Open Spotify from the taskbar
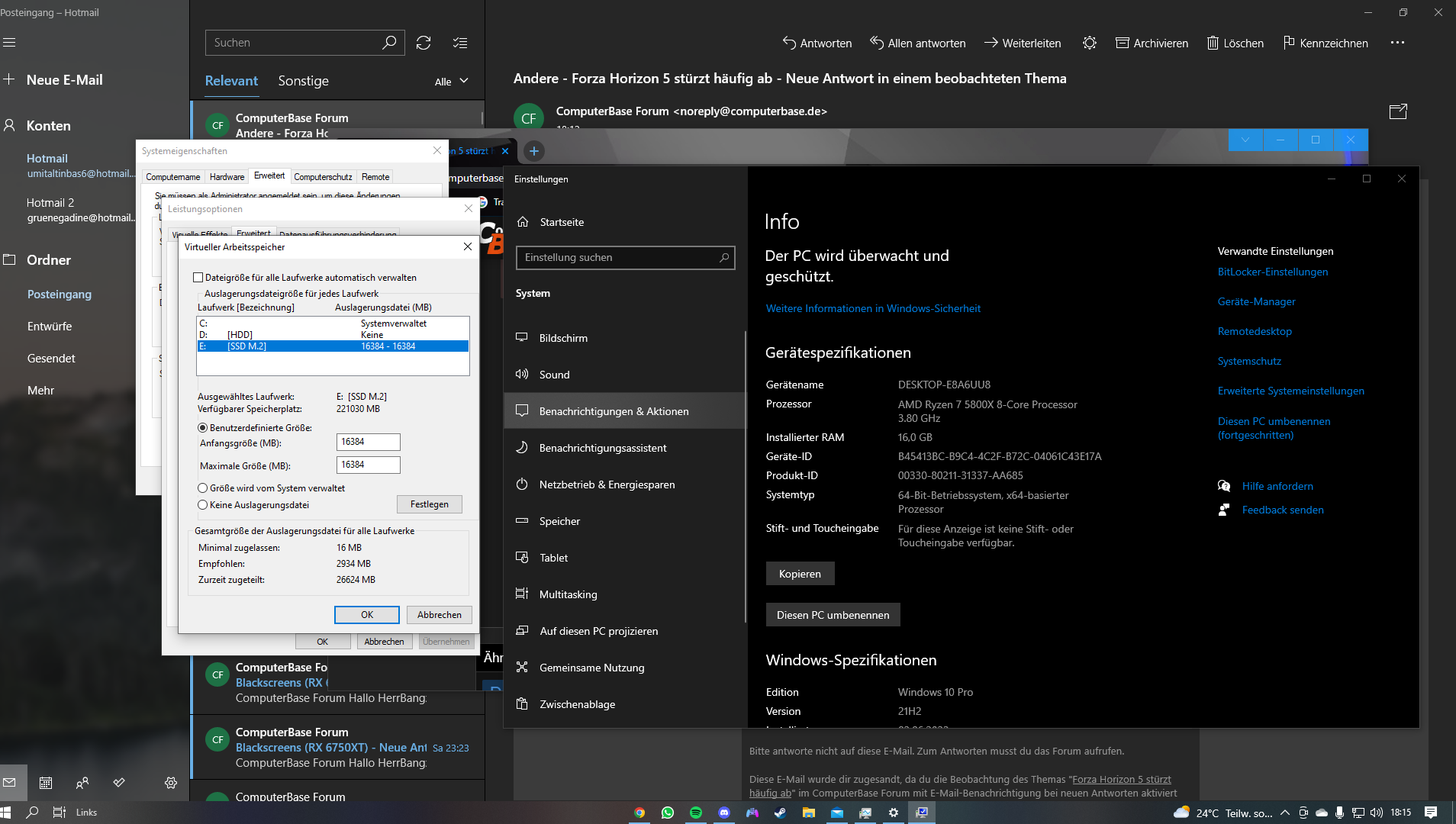This screenshot has width=1456, height=824. (696, 813)
